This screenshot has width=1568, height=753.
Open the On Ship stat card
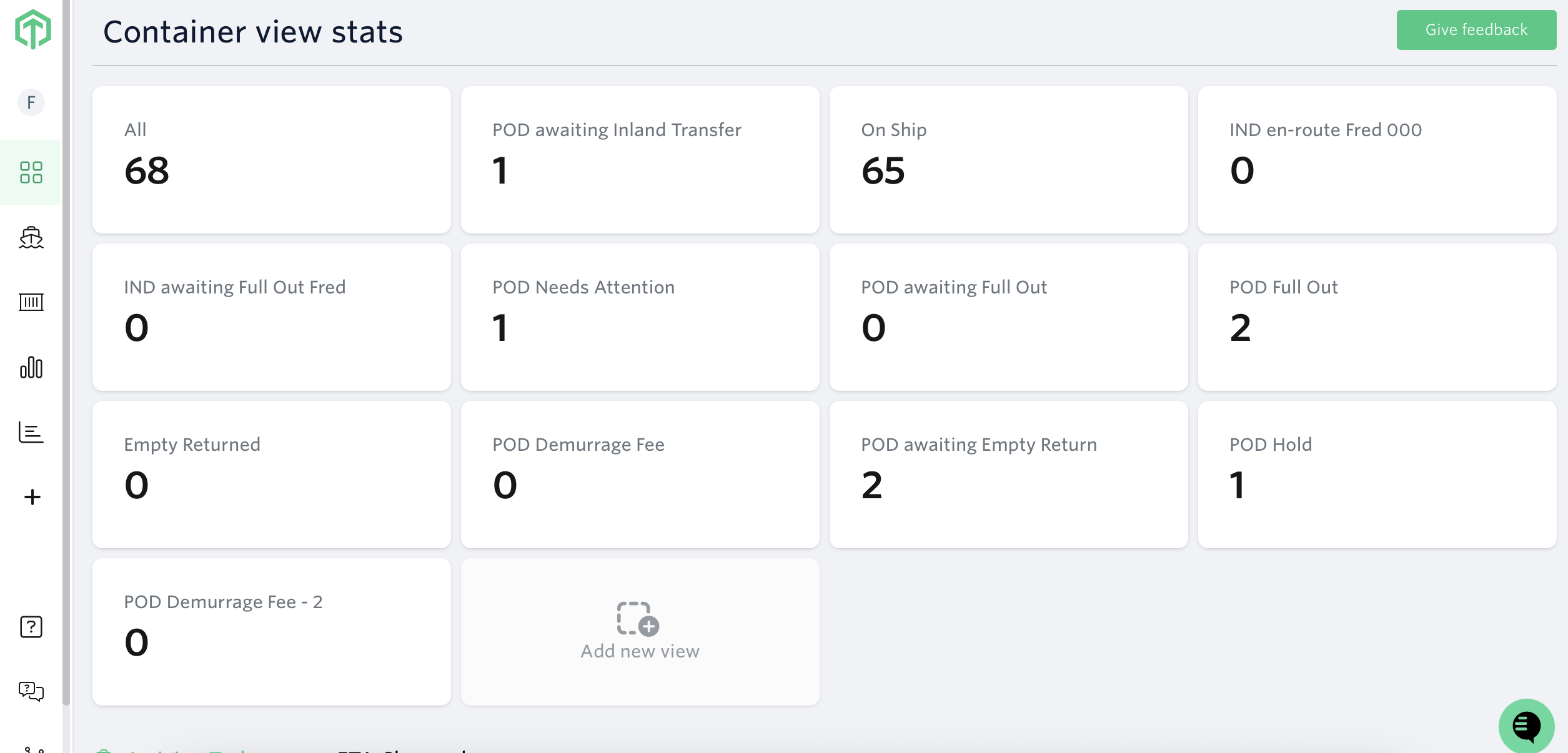coord(1008,160)
